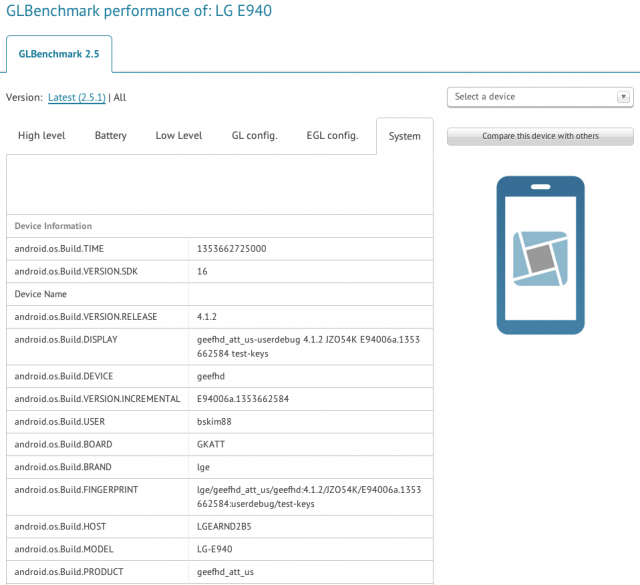Select the System tab
640x585 pixels.
pos(404,136)
